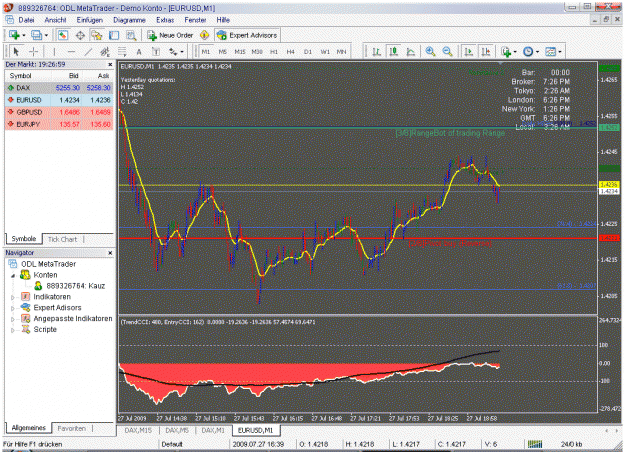Switch chart to line chart
The width and height of the screenshot is (625, 452).
click(x=411, y=51)
